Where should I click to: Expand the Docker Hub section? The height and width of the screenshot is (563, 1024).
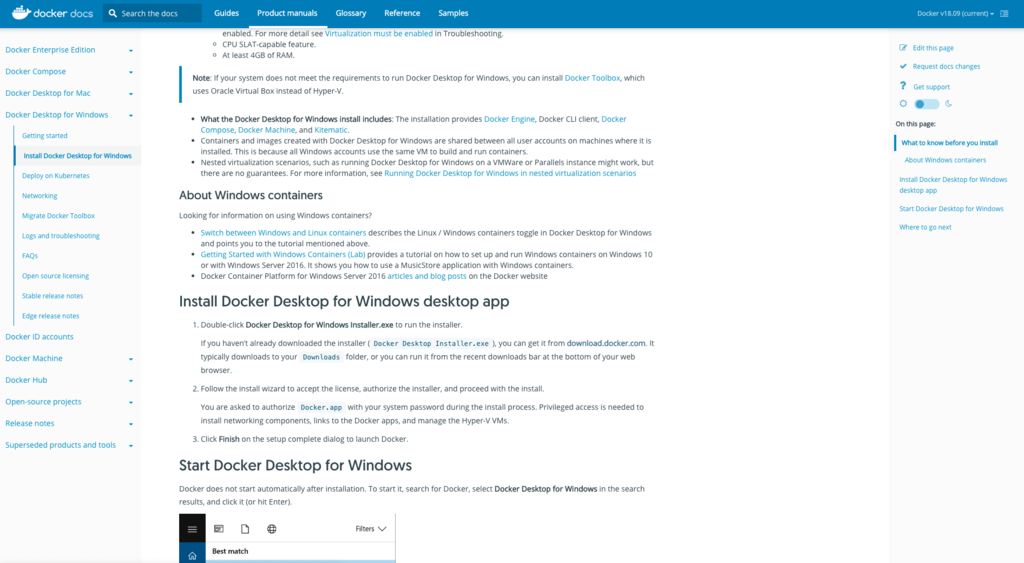coord(131,380)
